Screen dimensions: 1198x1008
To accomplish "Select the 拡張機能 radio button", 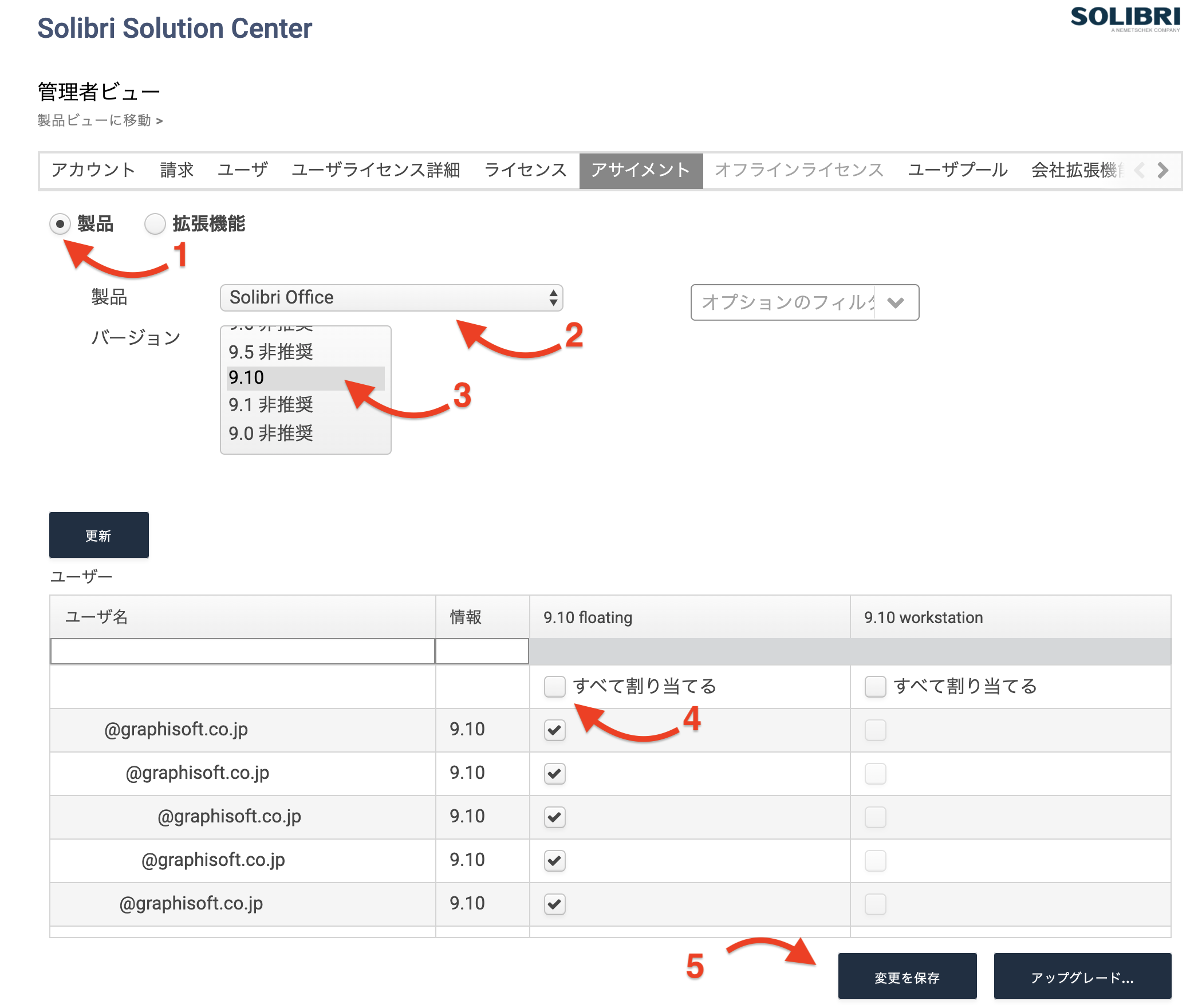I will point(155,224).
